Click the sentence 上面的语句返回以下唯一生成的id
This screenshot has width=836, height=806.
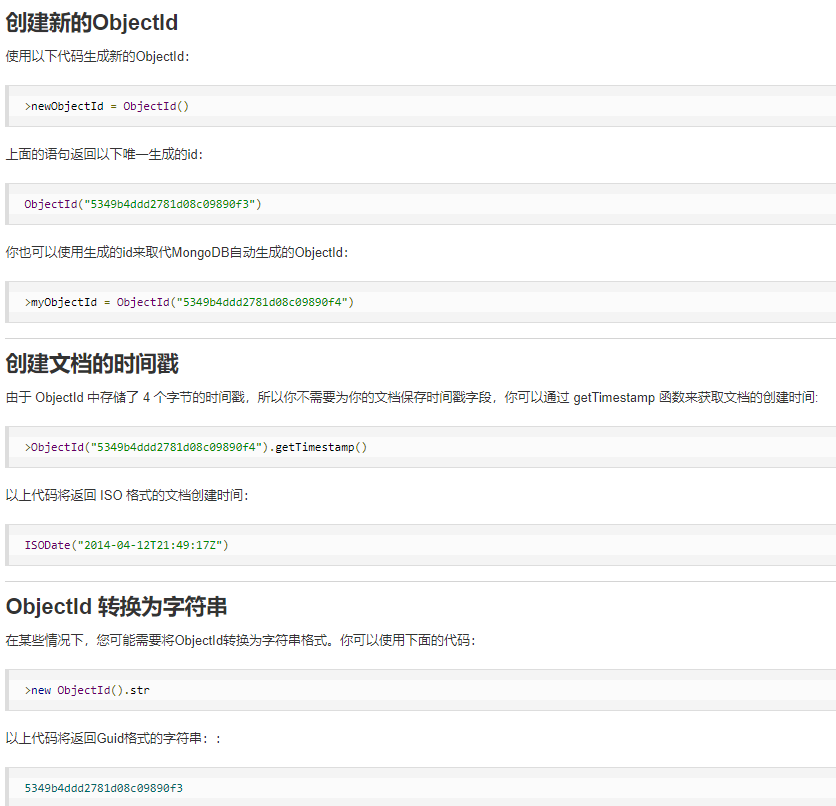(104, 155)
